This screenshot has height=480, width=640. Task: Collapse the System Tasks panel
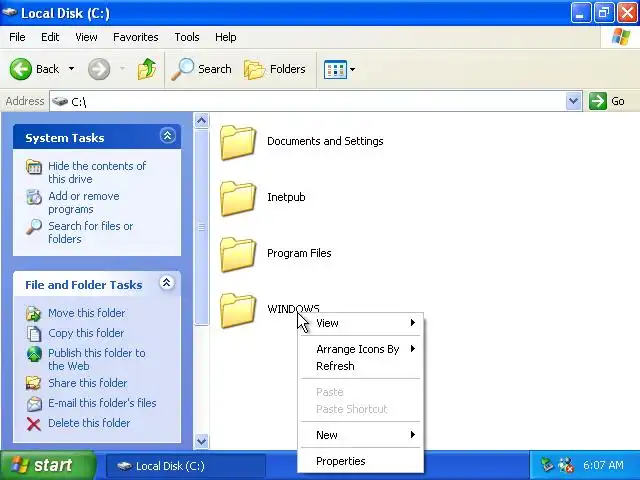pos(167,136)
